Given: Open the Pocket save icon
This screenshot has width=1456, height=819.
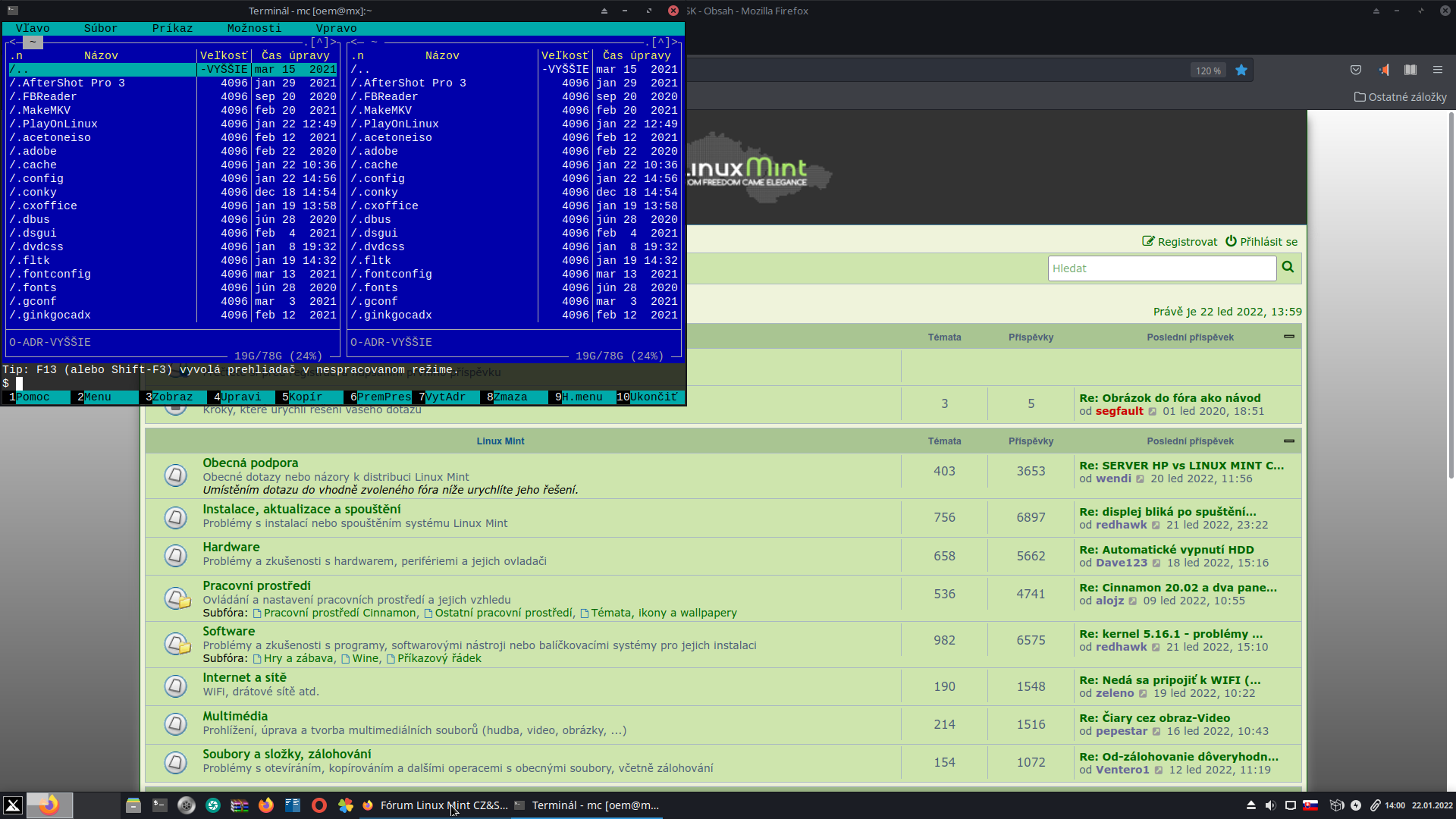Looking at the screenshot, I should click(x=1356, y=70).
